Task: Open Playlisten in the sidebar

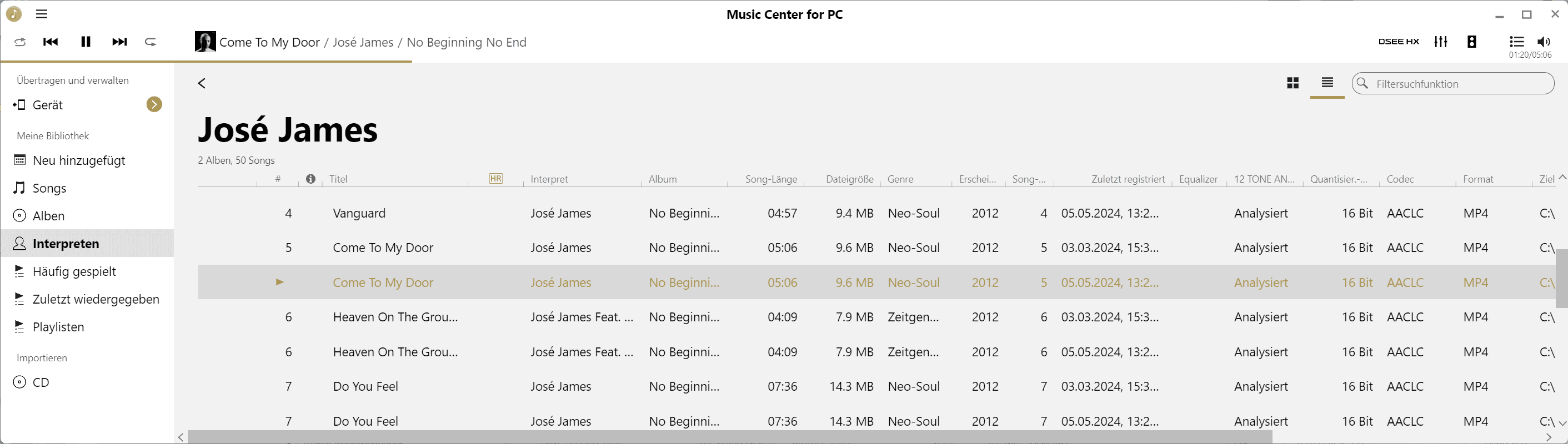Action: pyautogui.click(x=58, y=327)
